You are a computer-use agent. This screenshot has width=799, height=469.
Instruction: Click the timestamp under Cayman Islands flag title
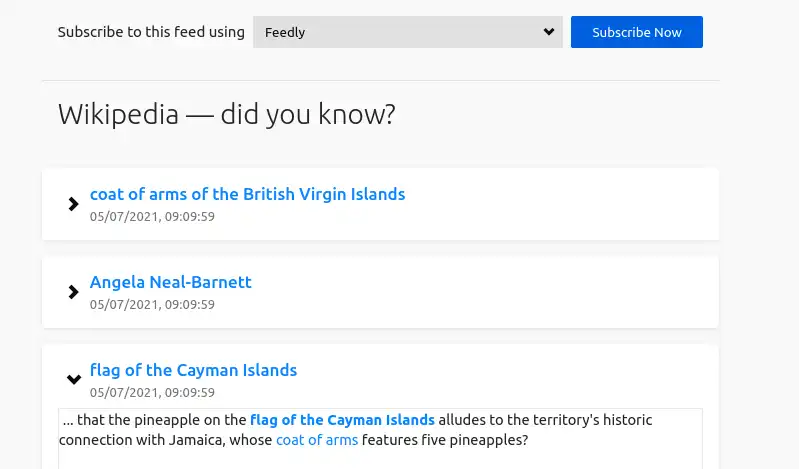pos(152,392)
